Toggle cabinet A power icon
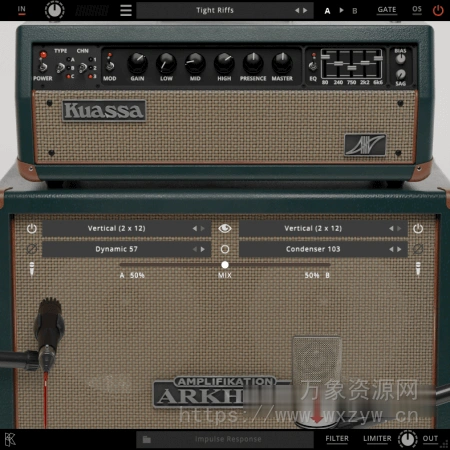Viewport: 450px width, 450px height. click(32, 229)
